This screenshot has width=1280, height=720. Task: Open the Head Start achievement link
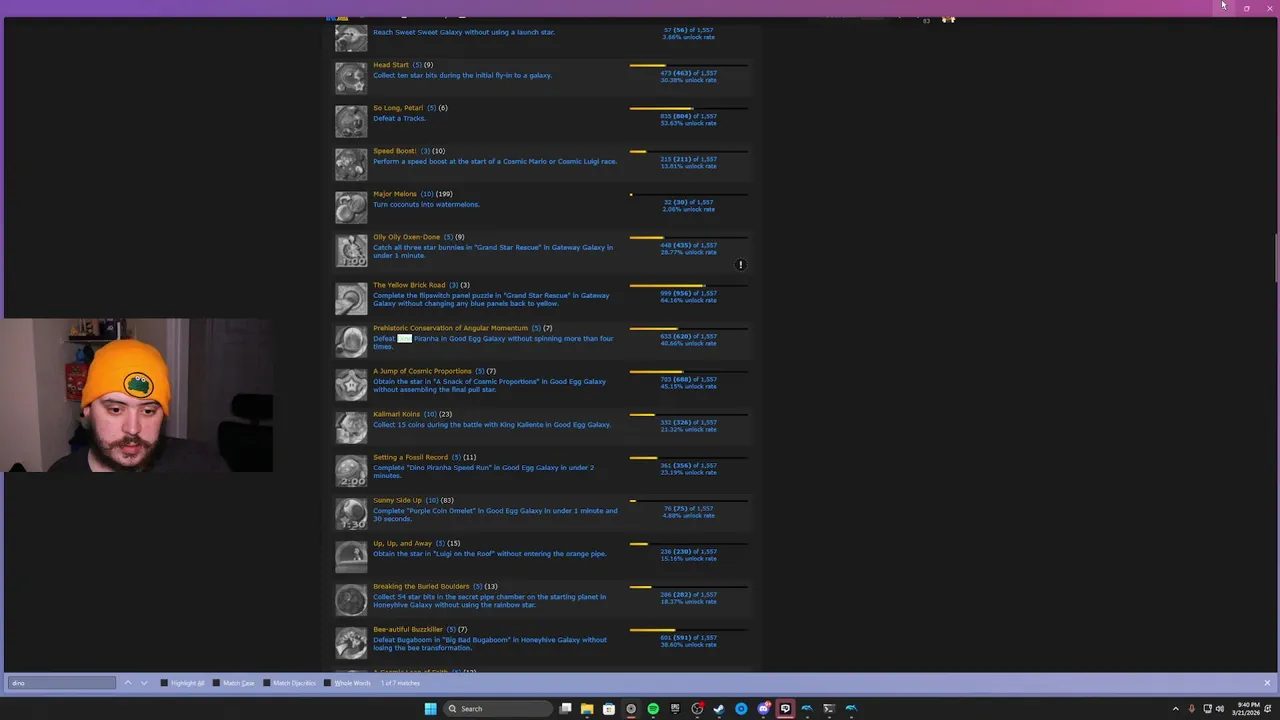[x=391, y=65]
